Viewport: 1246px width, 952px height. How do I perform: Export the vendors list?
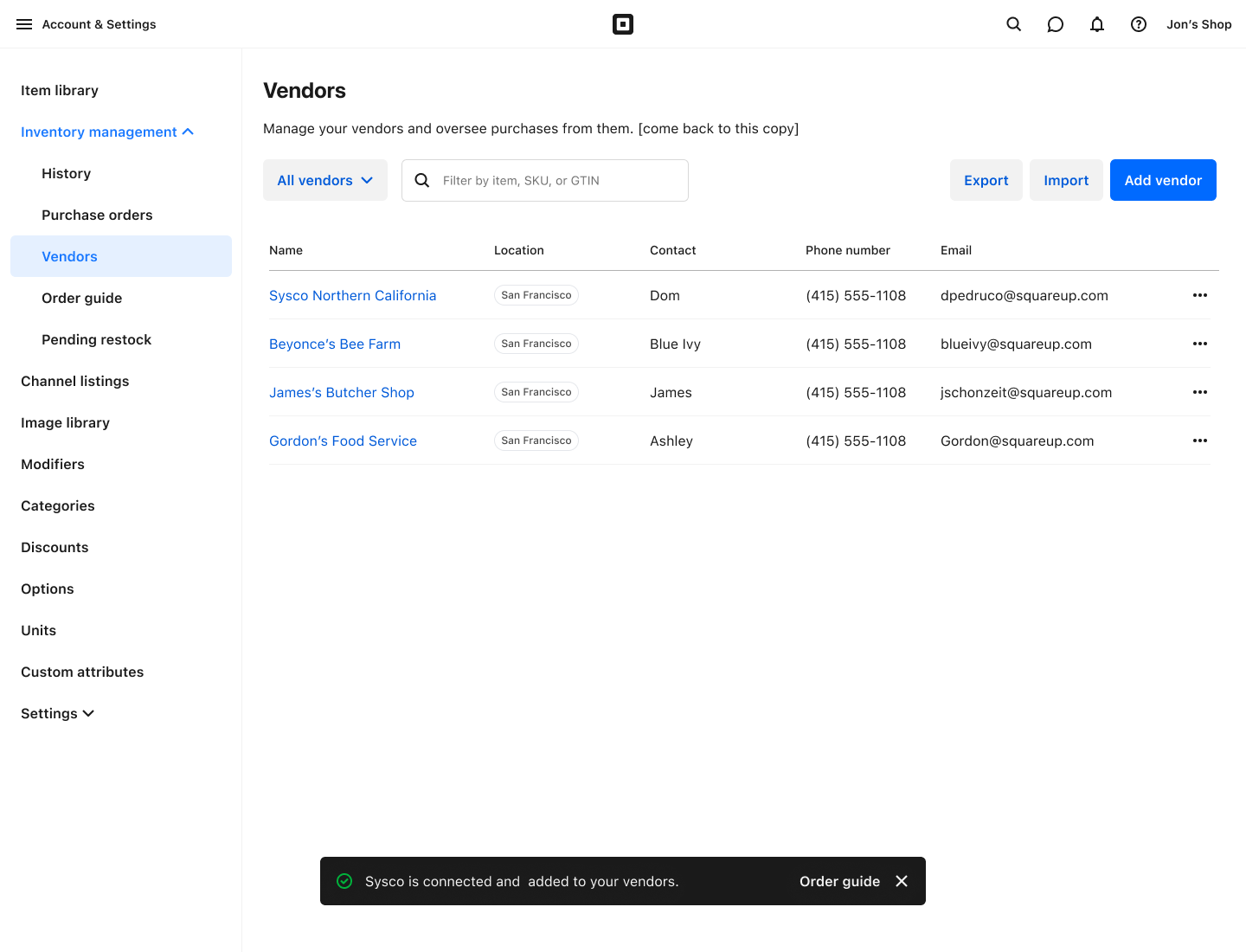pos(986,180)
